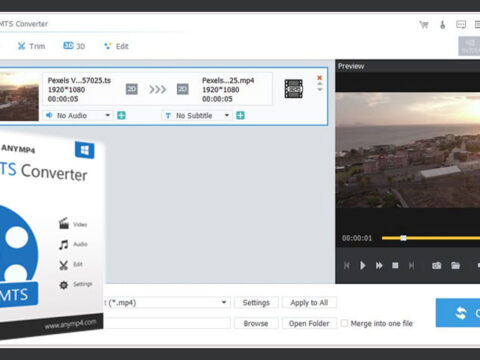480x360 pixels.
Task: Enable Merge into one file checkbox
Action: [x=344, y=323]
